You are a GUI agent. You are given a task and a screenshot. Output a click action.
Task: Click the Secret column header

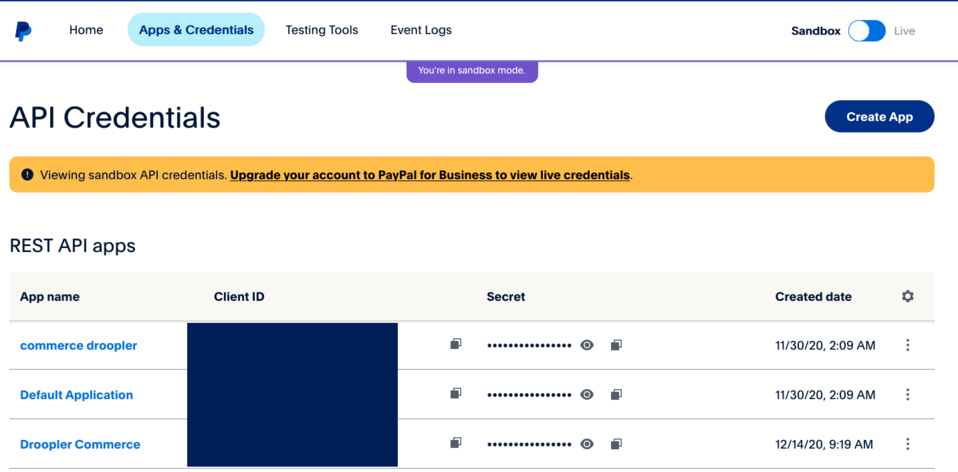[506, 297]
